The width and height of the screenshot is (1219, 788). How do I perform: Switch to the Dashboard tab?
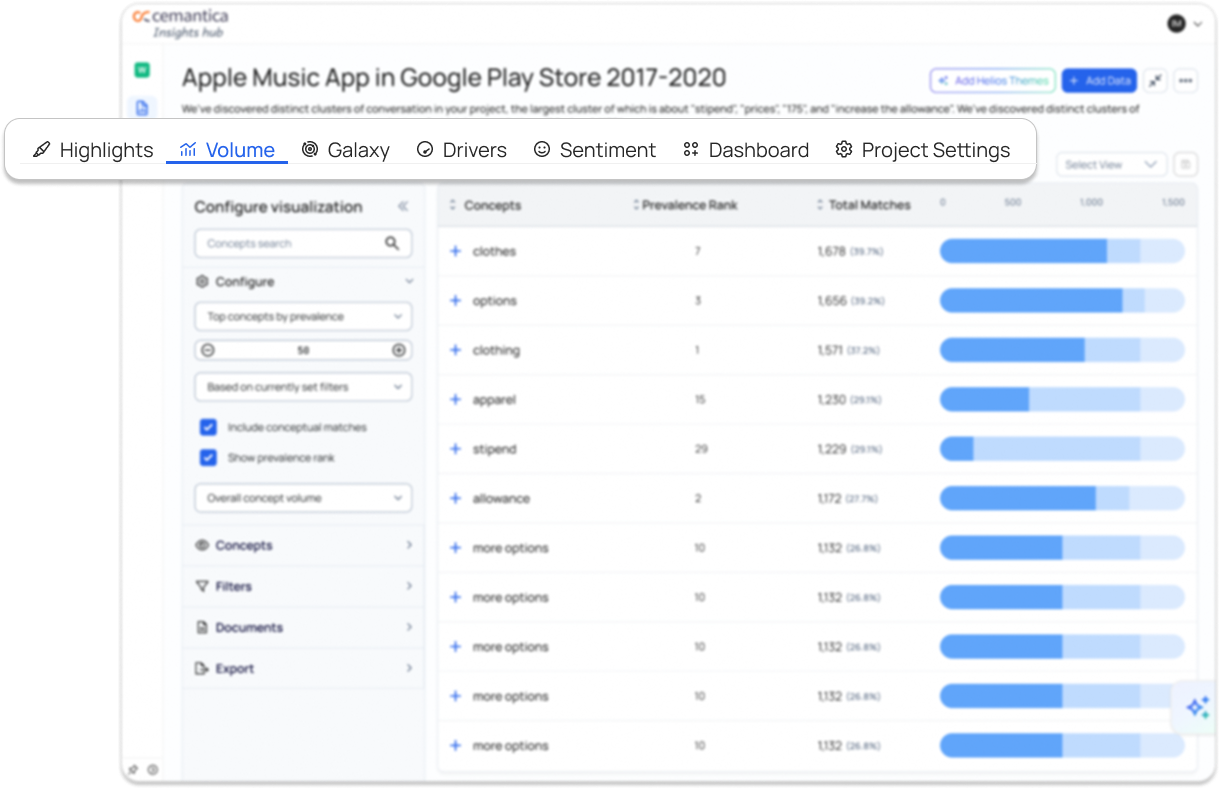click(x=745, y=150)
